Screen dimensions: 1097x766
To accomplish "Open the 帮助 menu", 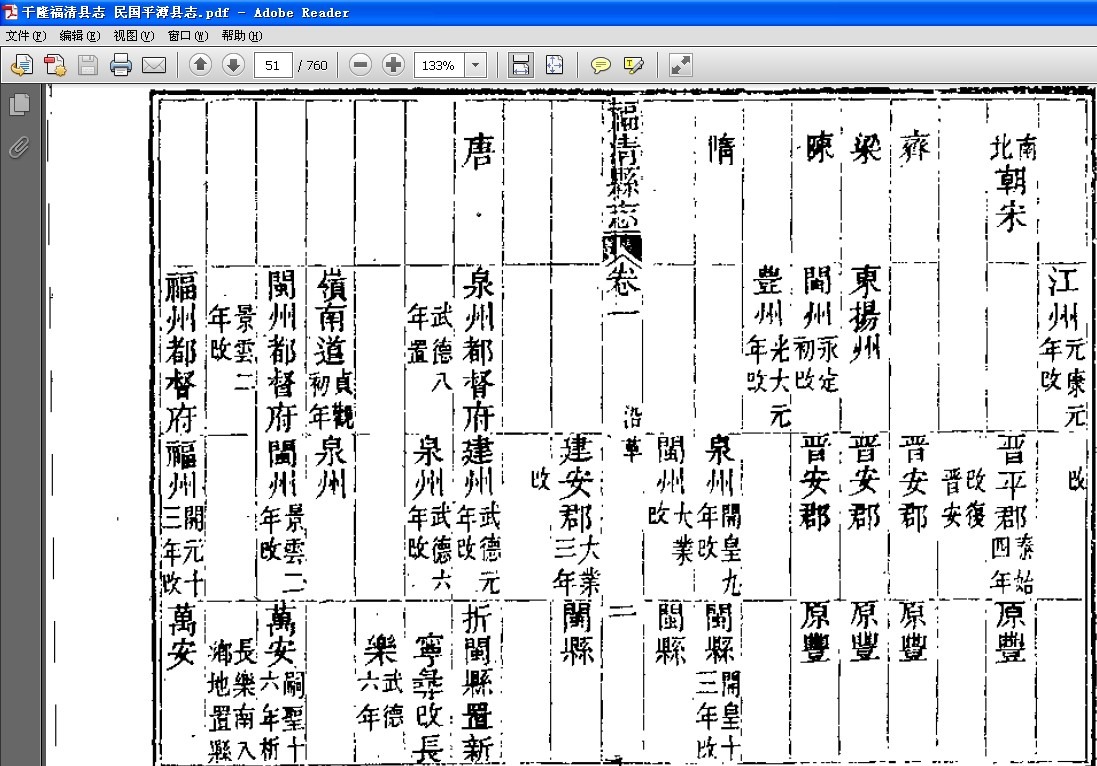I will click(241, 36).
